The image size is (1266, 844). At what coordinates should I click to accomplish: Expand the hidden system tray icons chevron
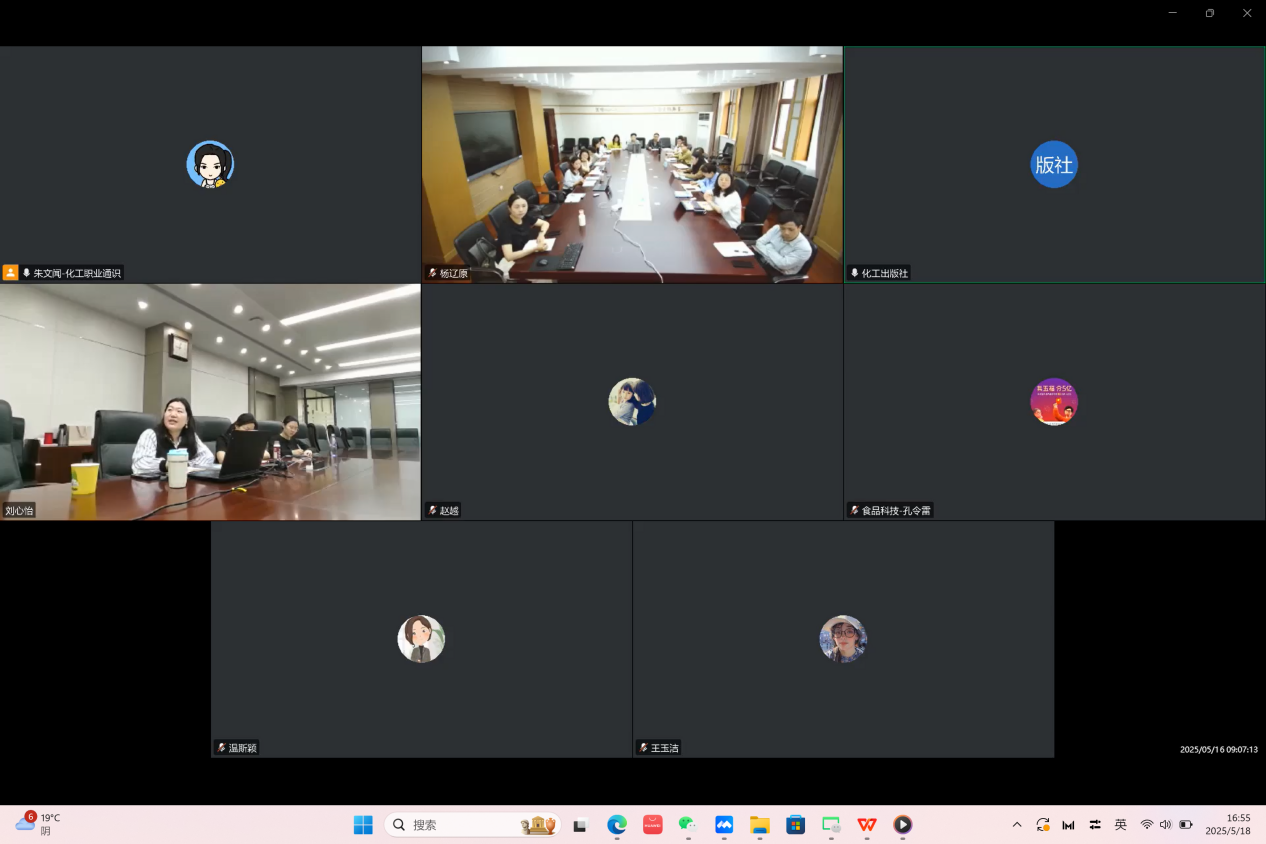tap(1017, 825)
